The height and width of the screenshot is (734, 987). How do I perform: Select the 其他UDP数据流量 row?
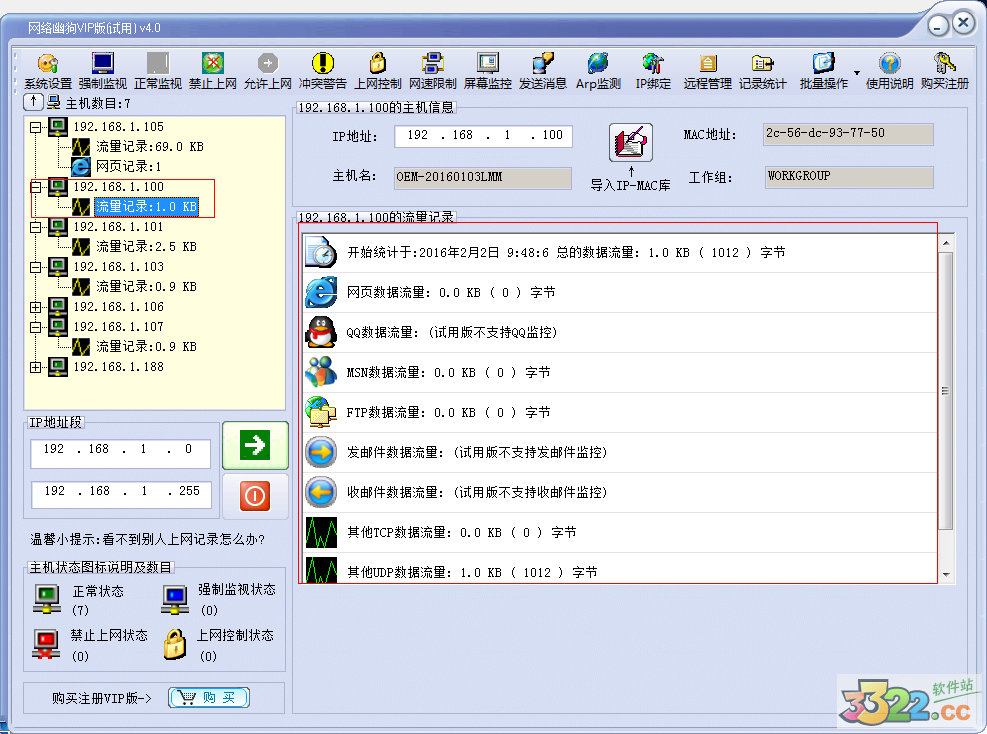point(620,569)
